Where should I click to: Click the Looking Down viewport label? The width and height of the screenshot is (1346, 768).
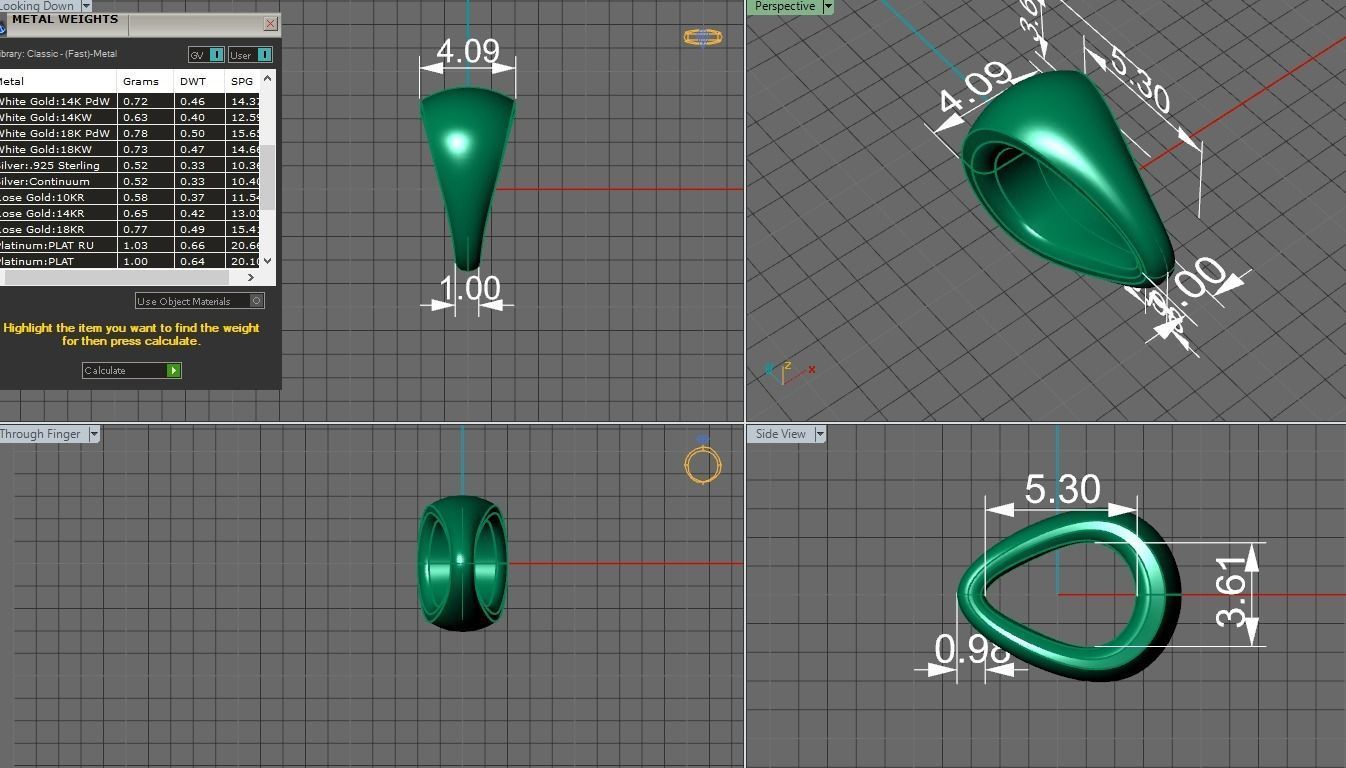(37, 6)
